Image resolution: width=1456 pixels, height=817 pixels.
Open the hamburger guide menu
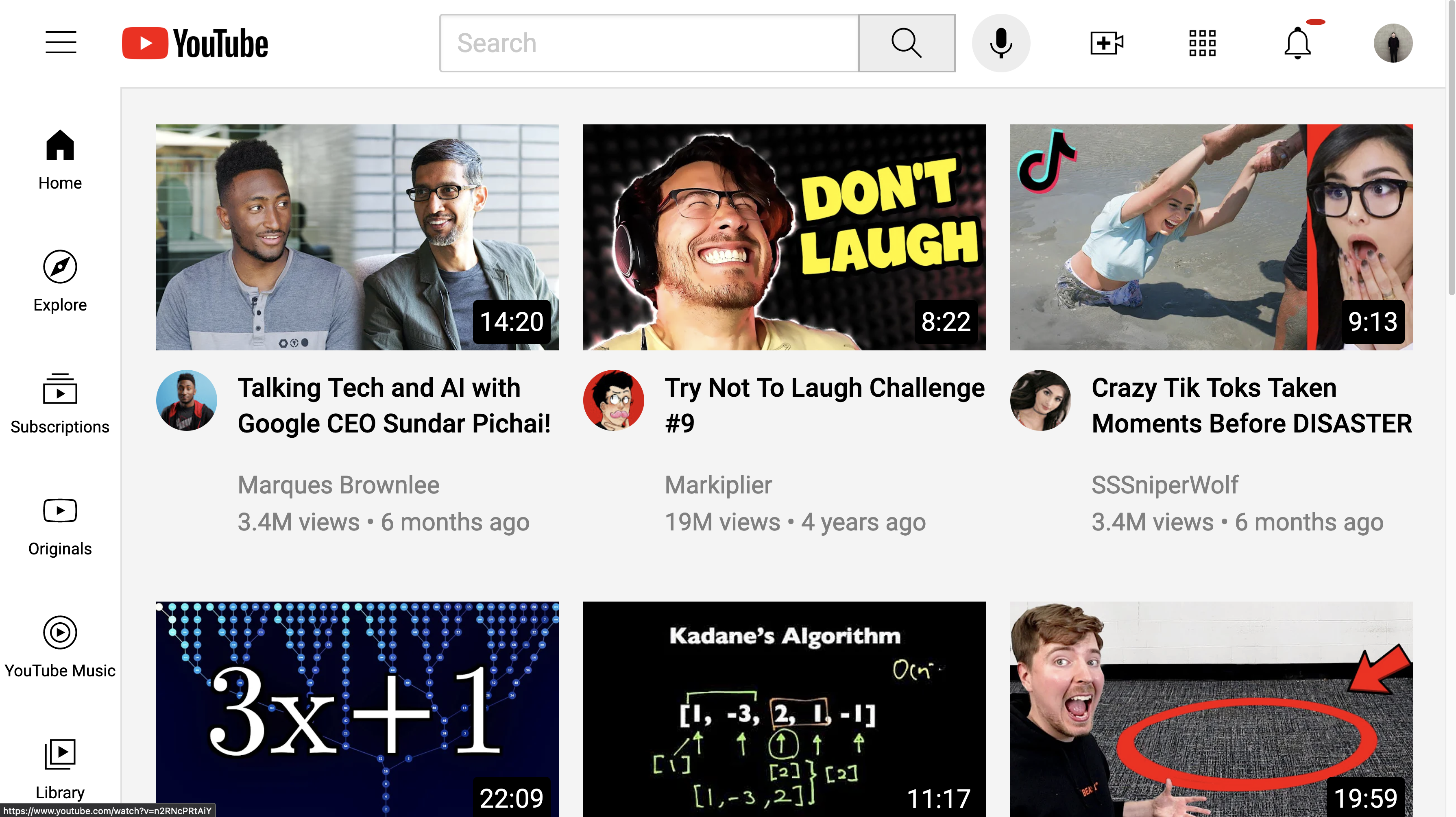pos(61,43)
